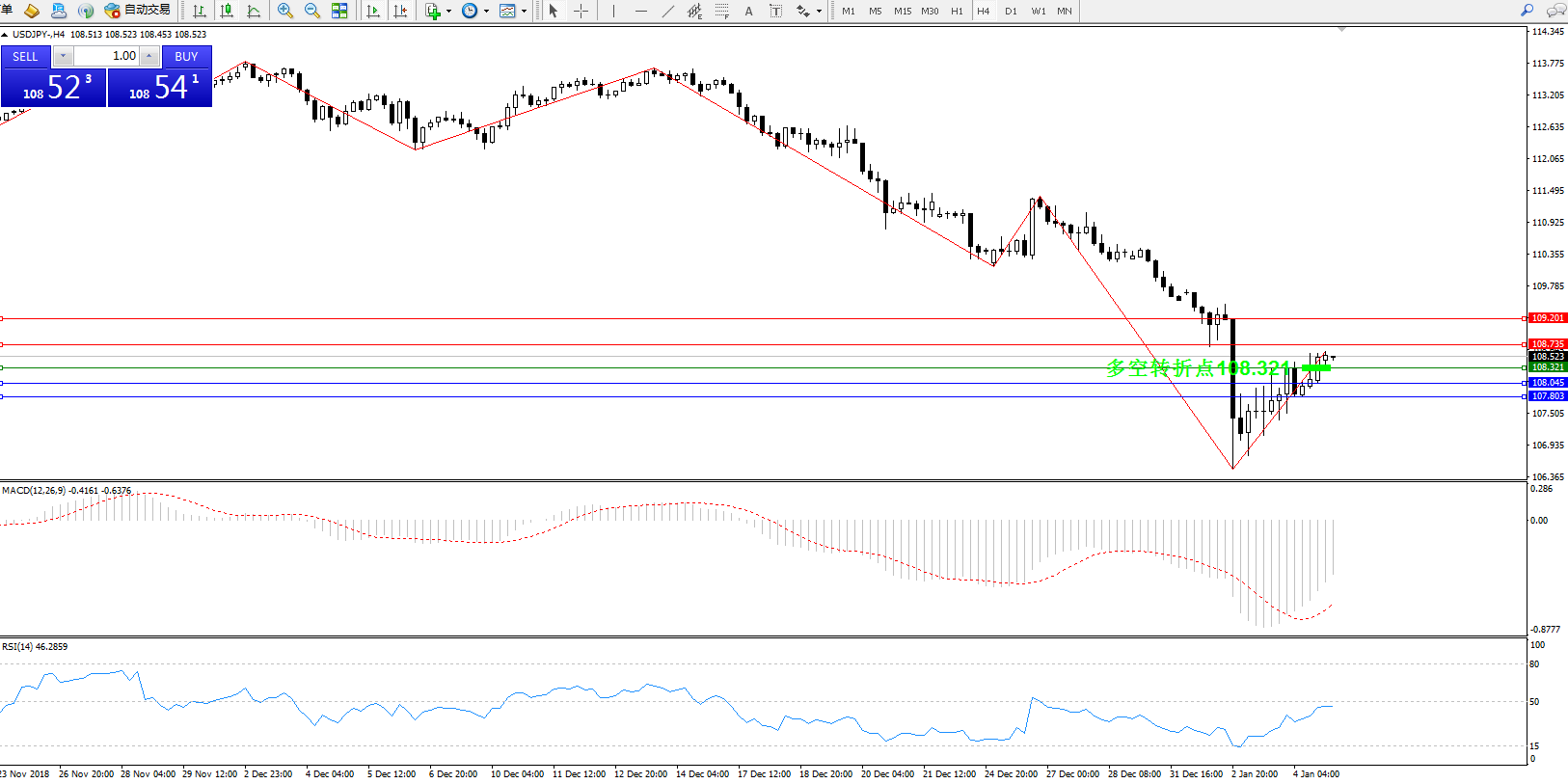1568x784 pixels.
Task: Click the lot volume field showing 1.00
Action: click(106, 56)
